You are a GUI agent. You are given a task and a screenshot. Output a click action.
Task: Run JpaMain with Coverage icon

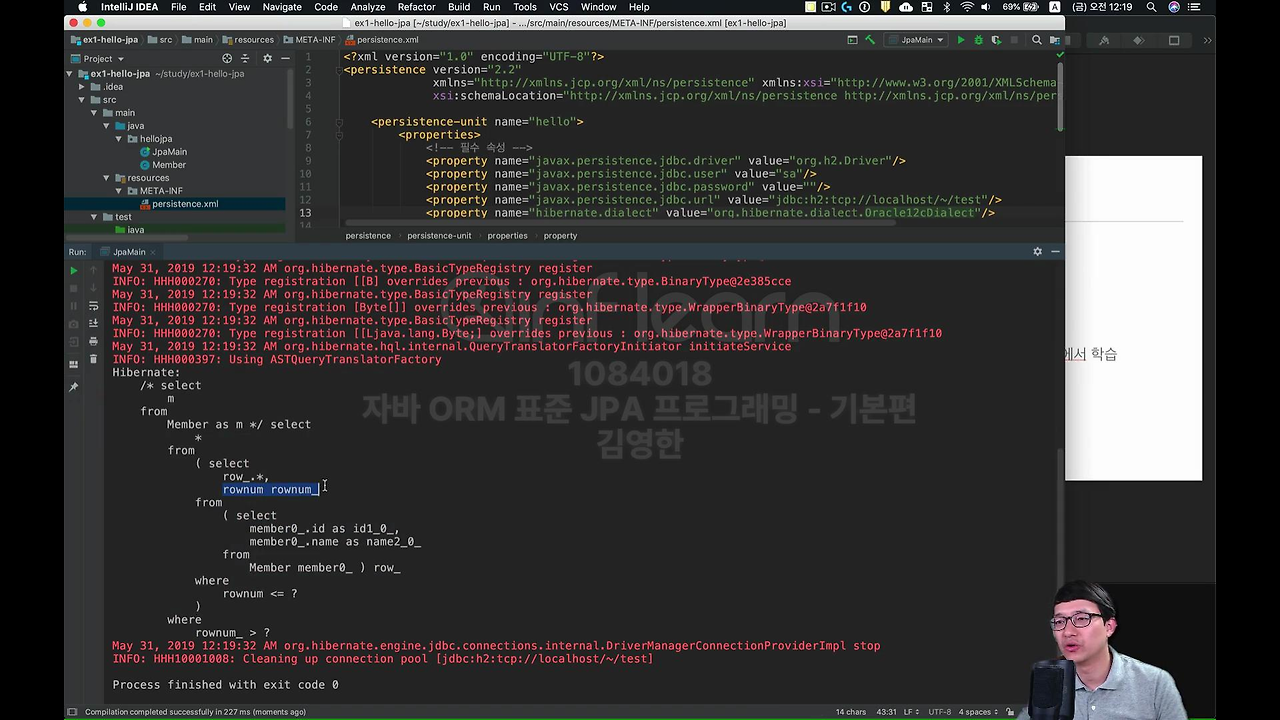[x=996, y=40]
